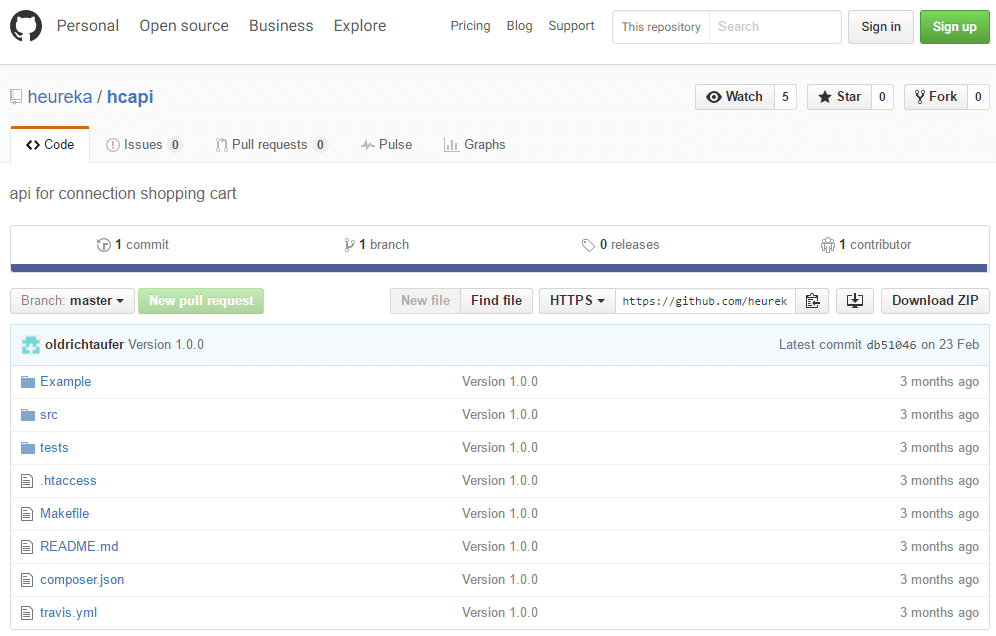
Task: Click the Issues tab circle icon
Action: (x=112, y=145)
